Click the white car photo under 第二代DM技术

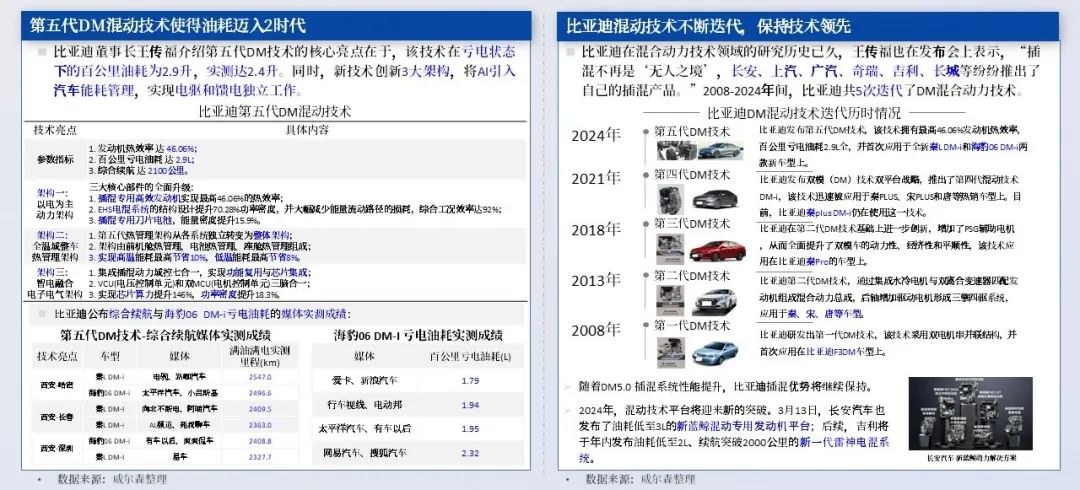pyautogui.click(x=714, y=301)
